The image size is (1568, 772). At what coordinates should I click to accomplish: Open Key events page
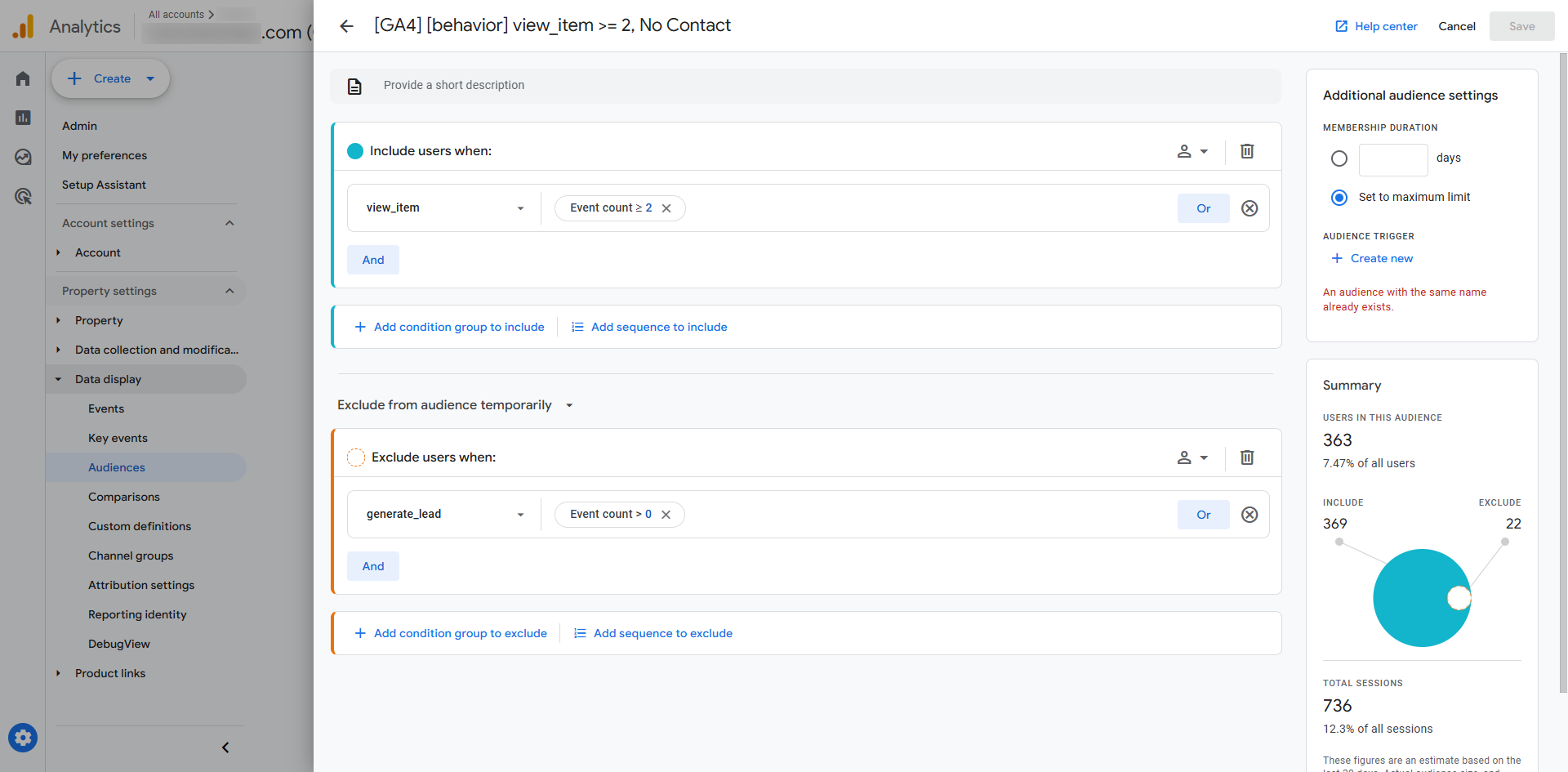click(x=118, y=438)
